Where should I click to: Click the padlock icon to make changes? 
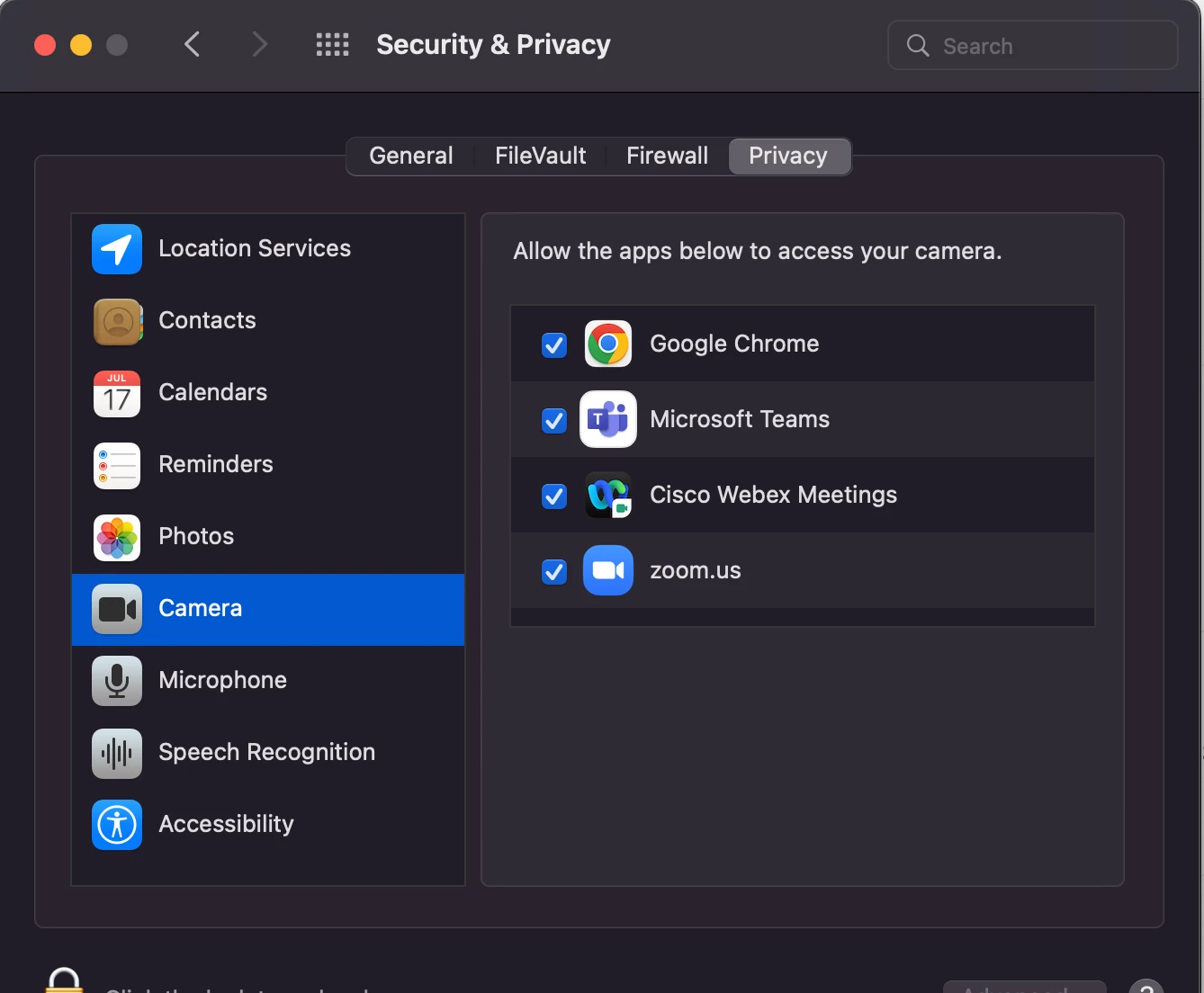point(65,980)
